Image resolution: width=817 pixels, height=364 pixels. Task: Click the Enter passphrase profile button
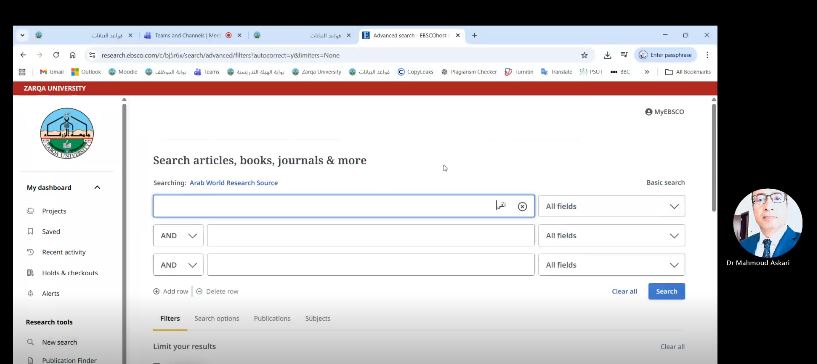coord(666,55)
